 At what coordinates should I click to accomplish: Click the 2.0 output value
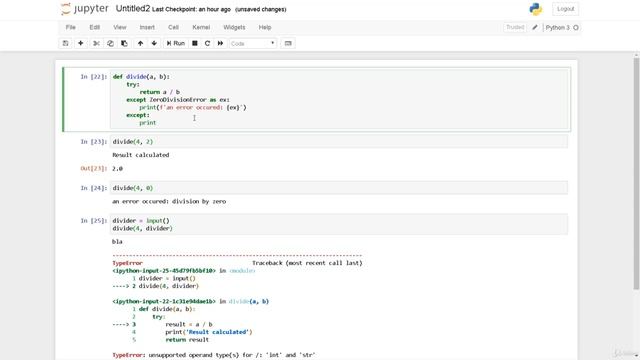118,168
